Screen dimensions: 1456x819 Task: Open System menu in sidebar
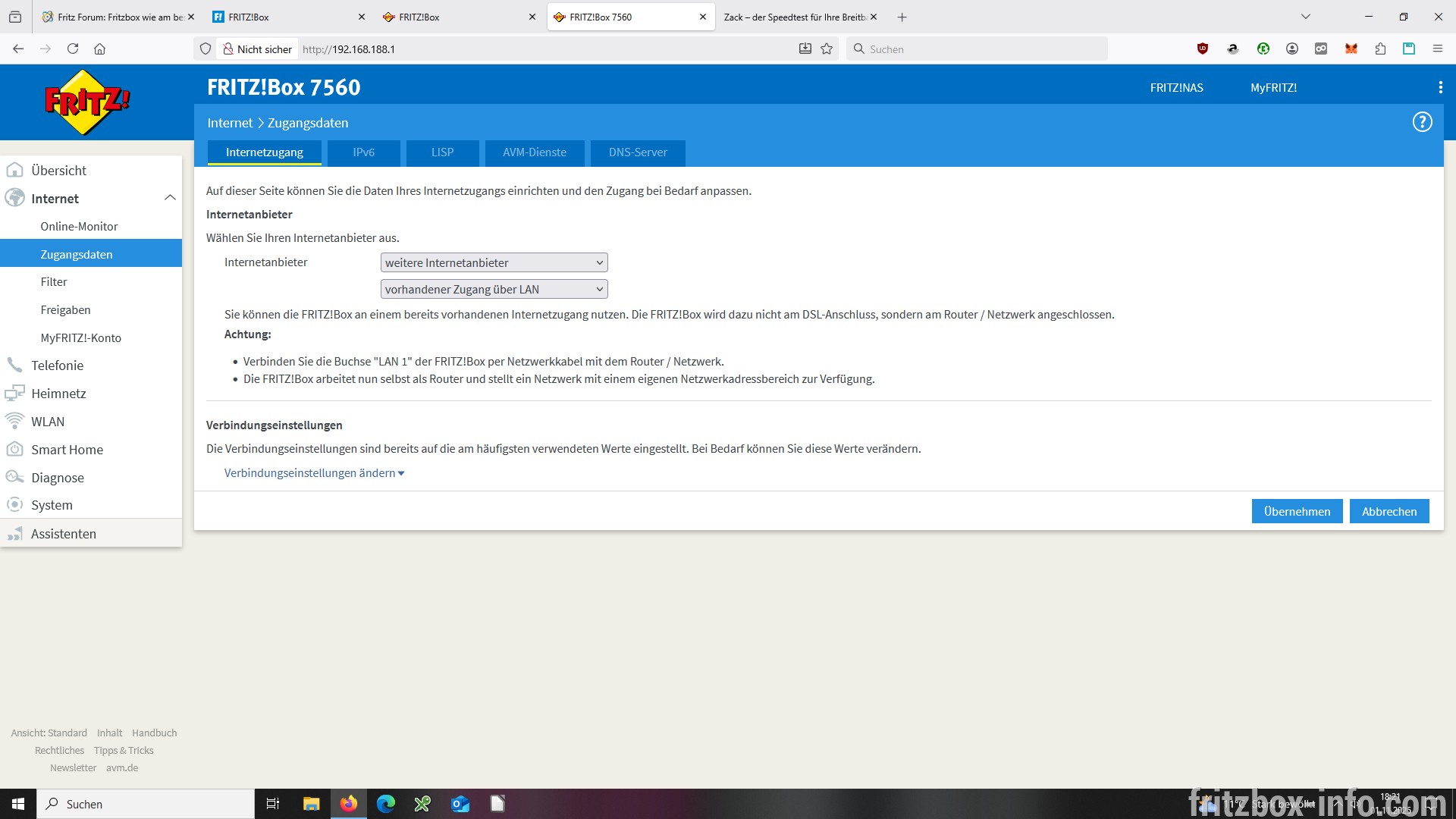point(91,505)
